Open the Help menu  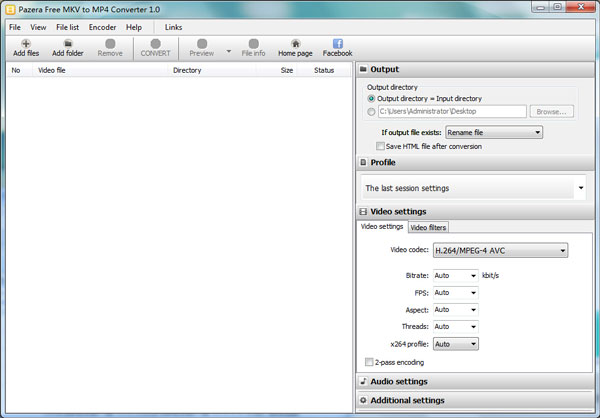[x=134, y=27]
